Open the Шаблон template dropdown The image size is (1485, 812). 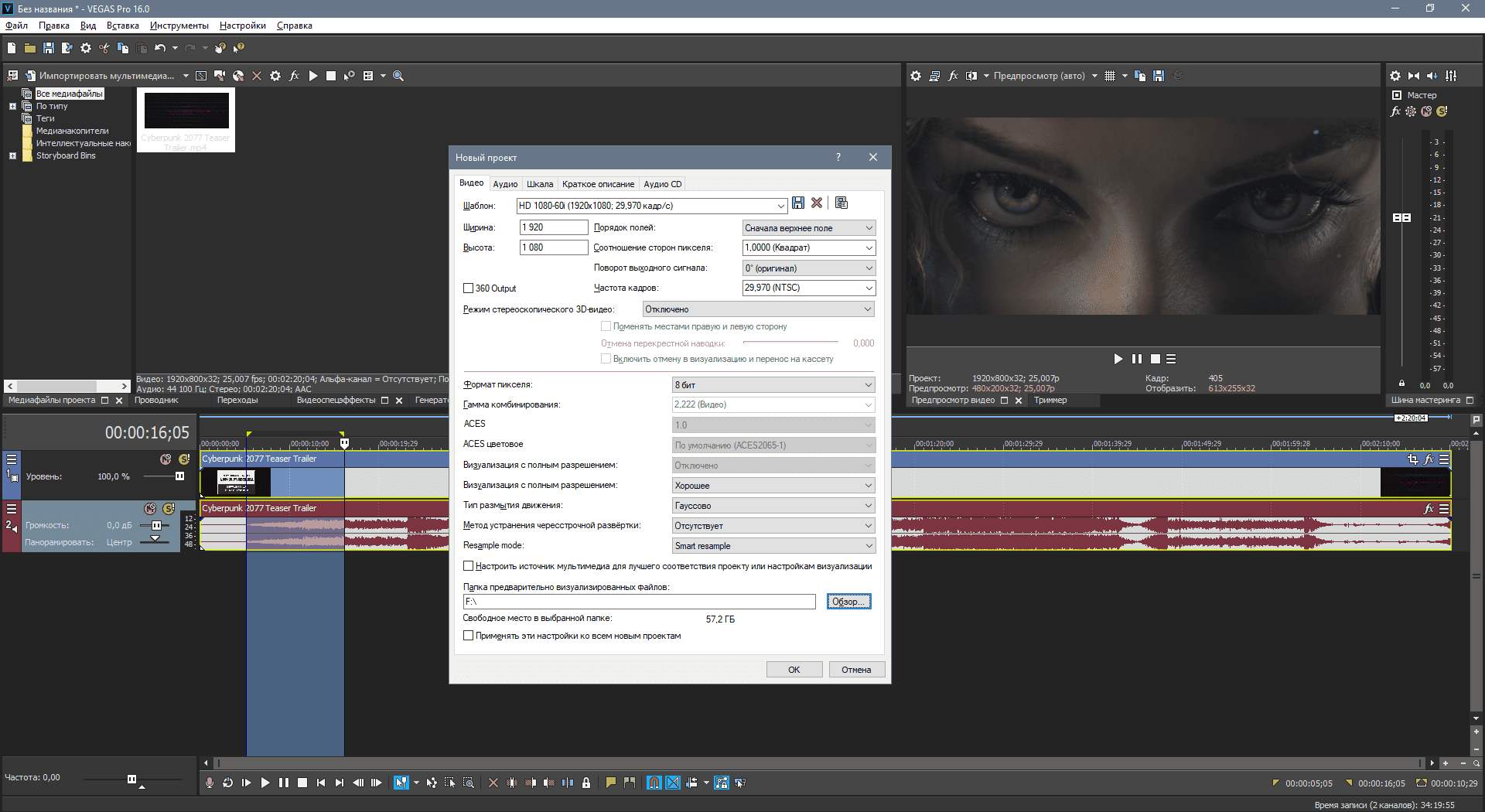tap(780, 206)
